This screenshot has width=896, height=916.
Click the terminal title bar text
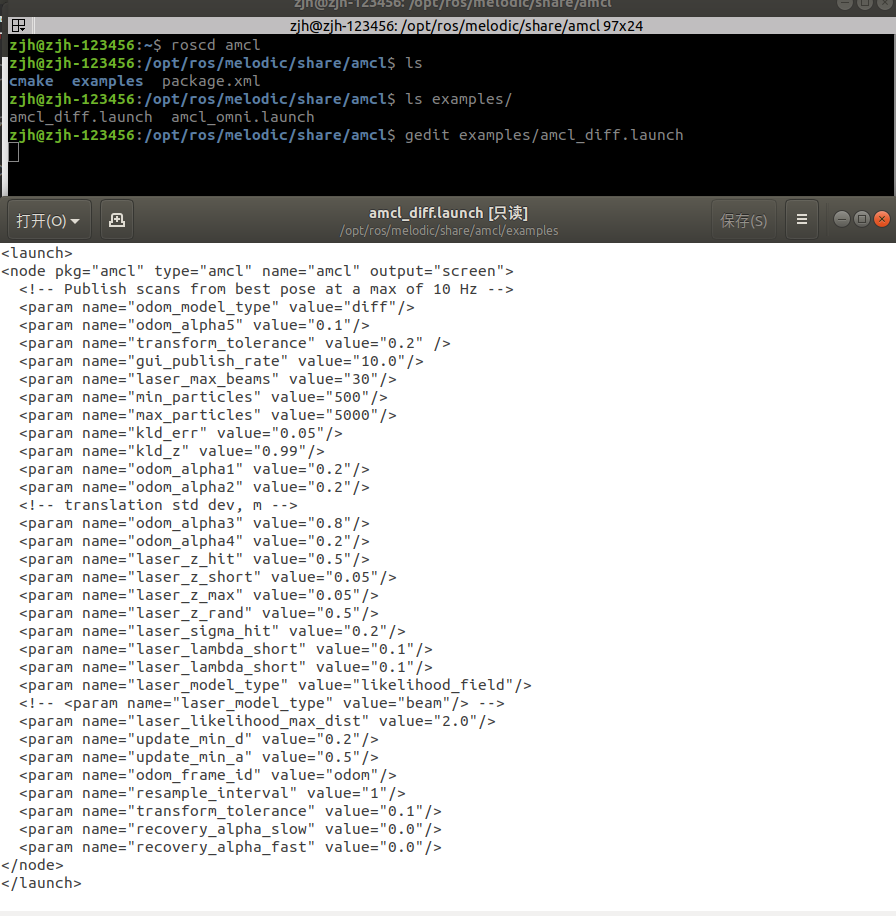(x=466, y=26)
